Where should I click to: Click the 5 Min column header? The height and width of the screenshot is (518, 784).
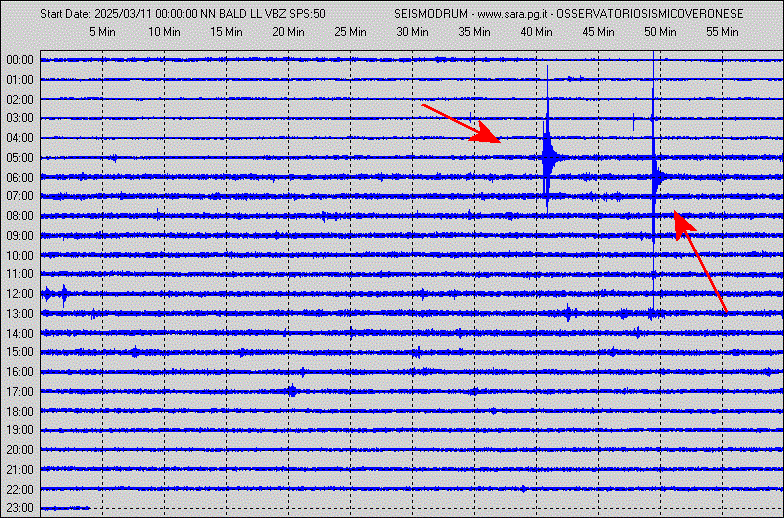tap(102, 32)
